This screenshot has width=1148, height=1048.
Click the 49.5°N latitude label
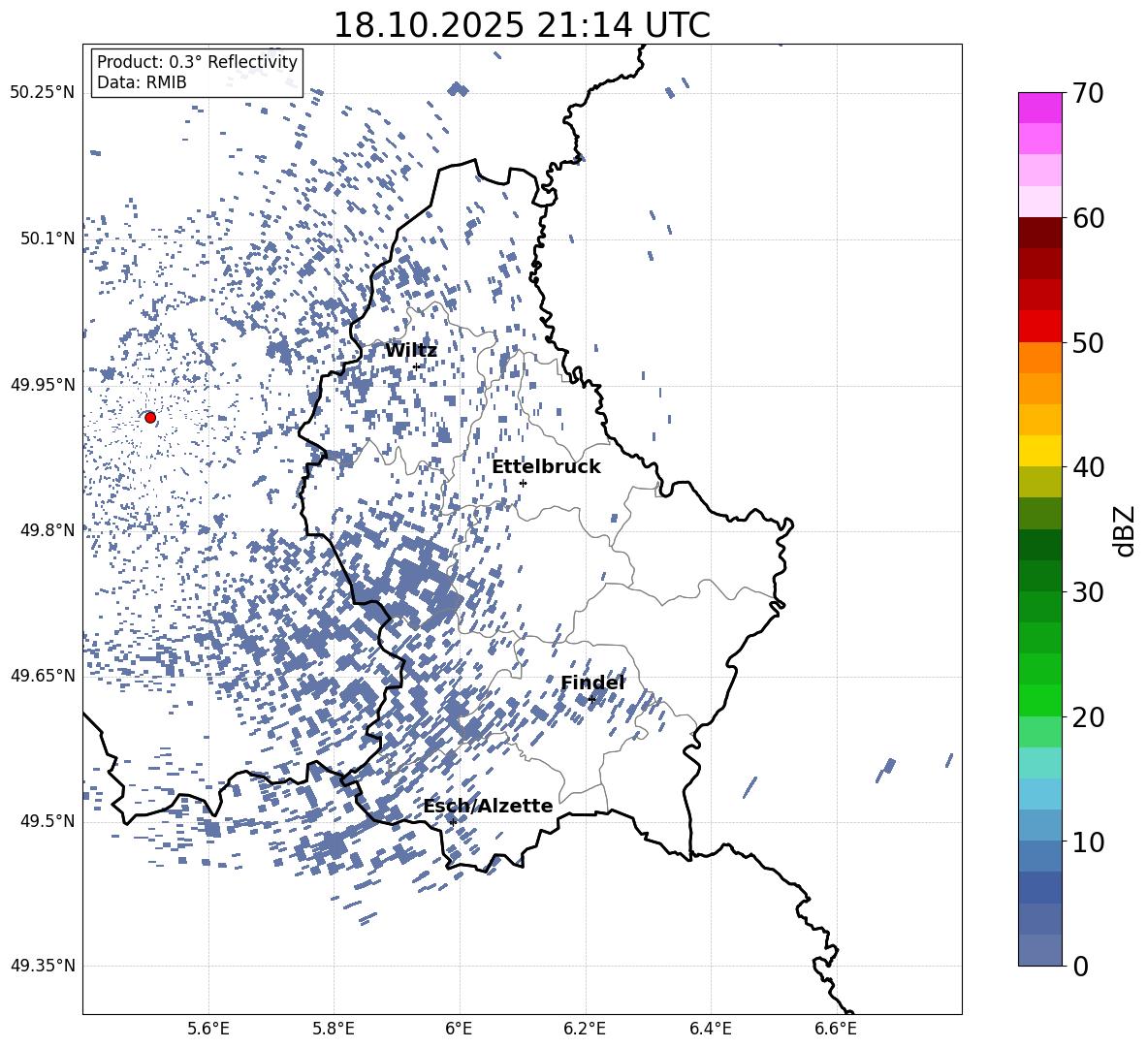[48, 821]
